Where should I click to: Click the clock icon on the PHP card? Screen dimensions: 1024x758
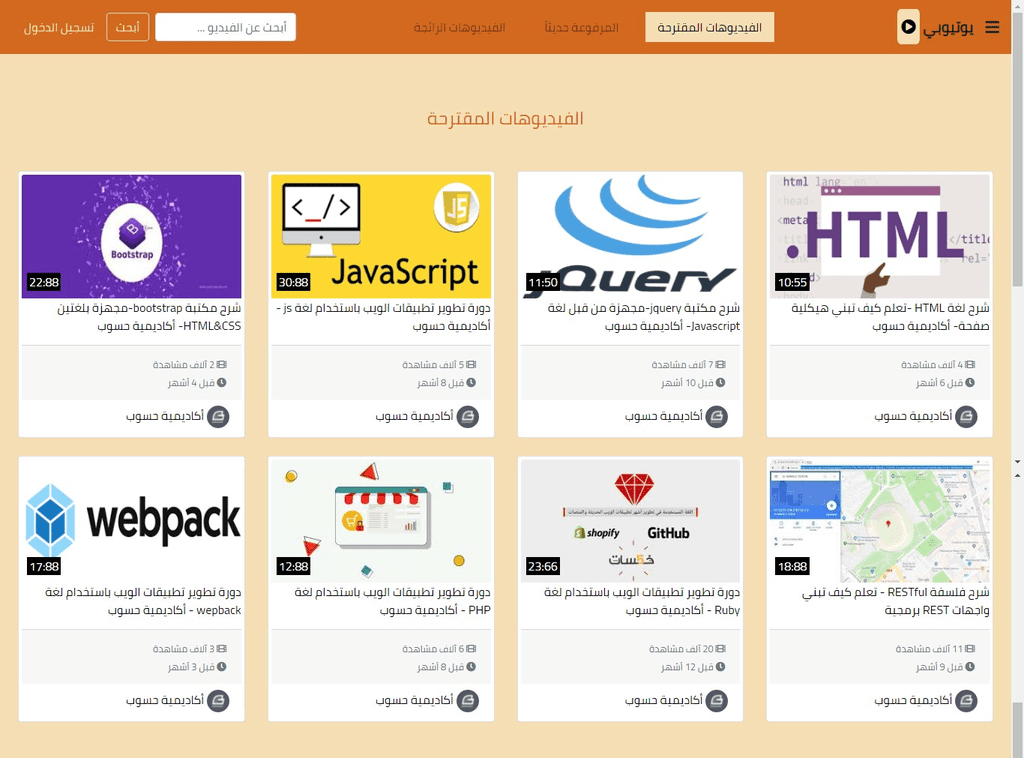(471, 667)
